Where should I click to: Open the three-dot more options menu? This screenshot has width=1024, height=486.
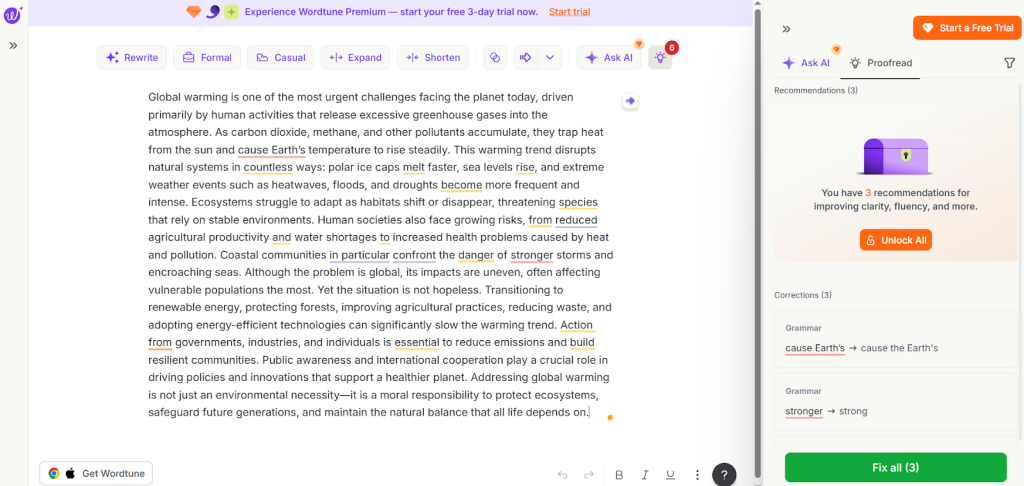697,475
